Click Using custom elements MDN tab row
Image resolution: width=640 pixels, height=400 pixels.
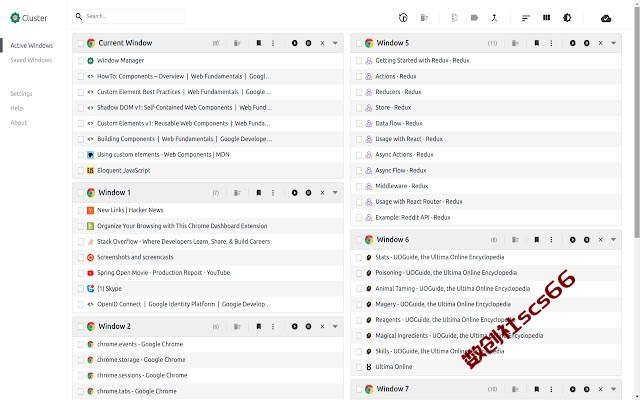point(208,155)
